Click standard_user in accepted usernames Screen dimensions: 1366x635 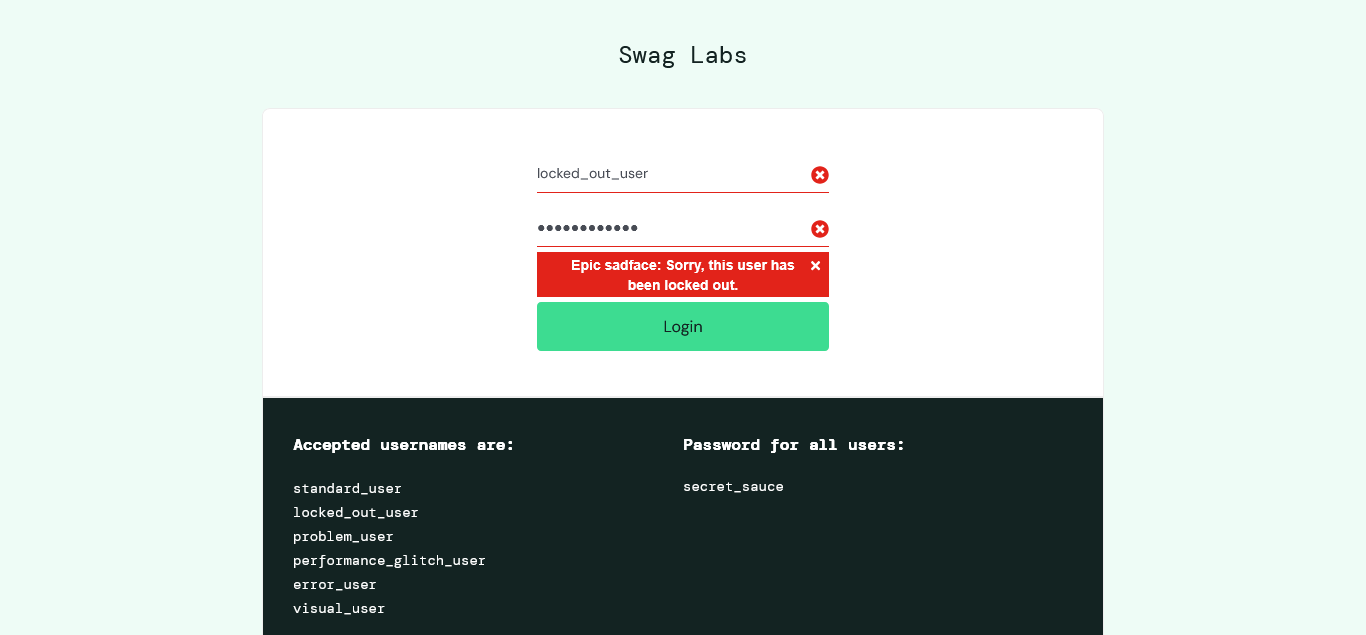click(x=347, y=488)
